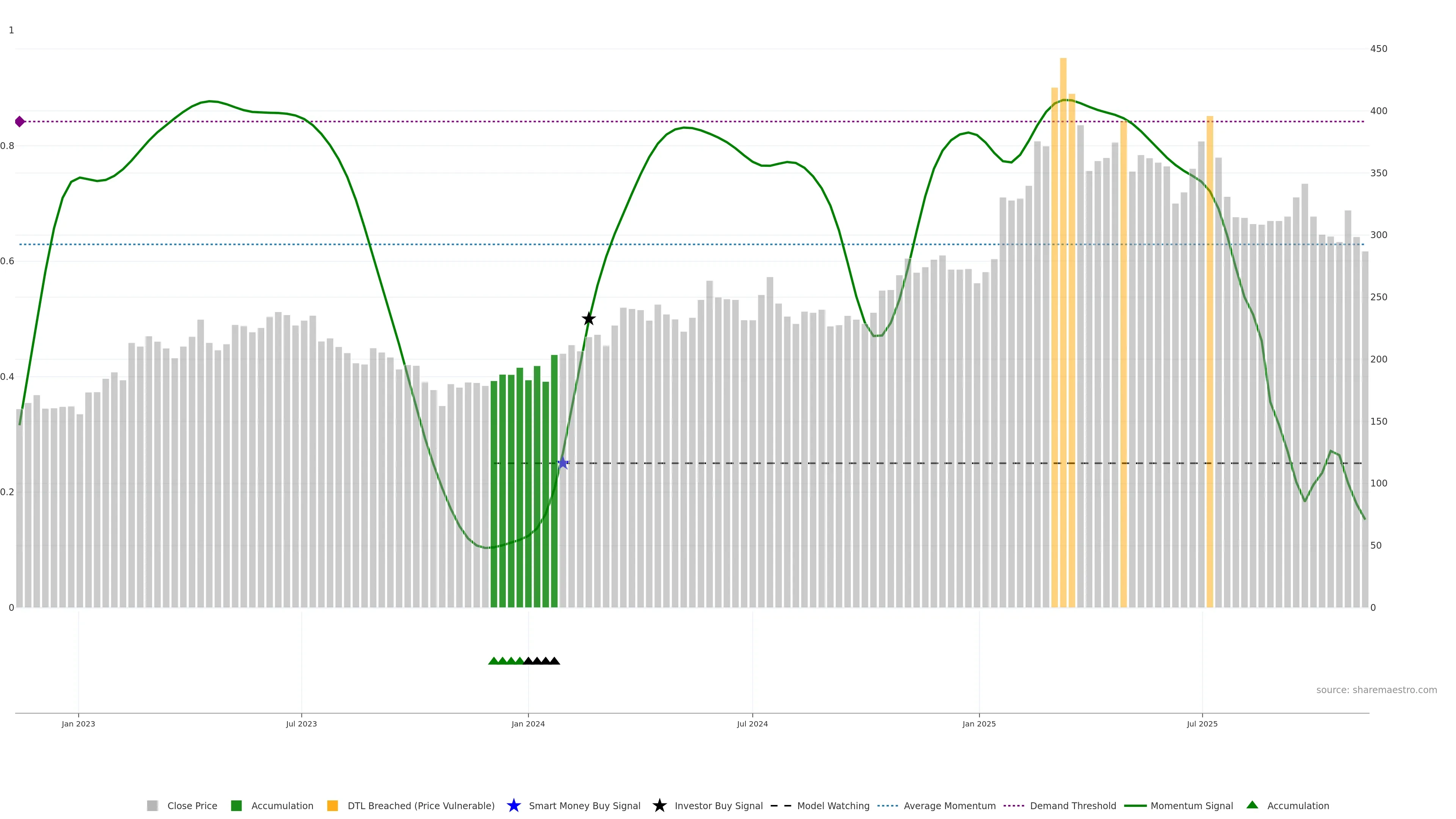Click the Jan 2024 axis label
The image size is (1456, 819).
click(528, 723)
